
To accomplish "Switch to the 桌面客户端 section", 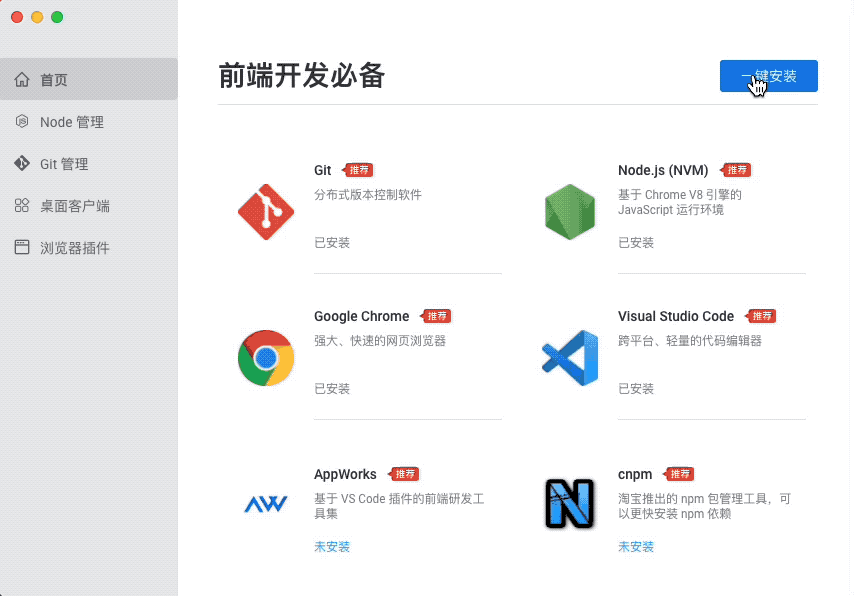I will (76, 205).
